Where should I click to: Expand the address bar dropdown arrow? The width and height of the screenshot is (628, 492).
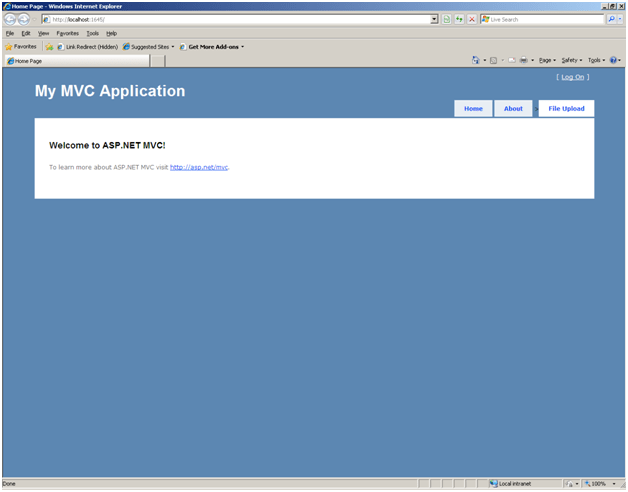pos(434,19)
